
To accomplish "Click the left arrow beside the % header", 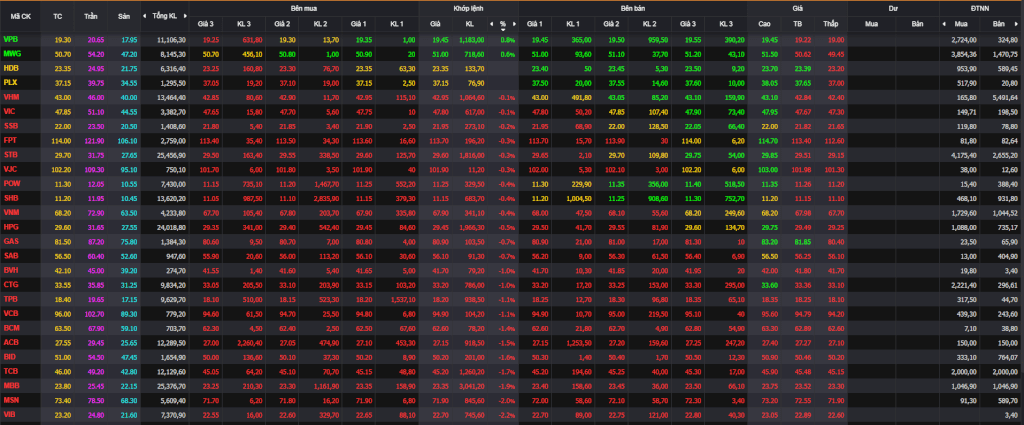I will [x=491, y=24].
